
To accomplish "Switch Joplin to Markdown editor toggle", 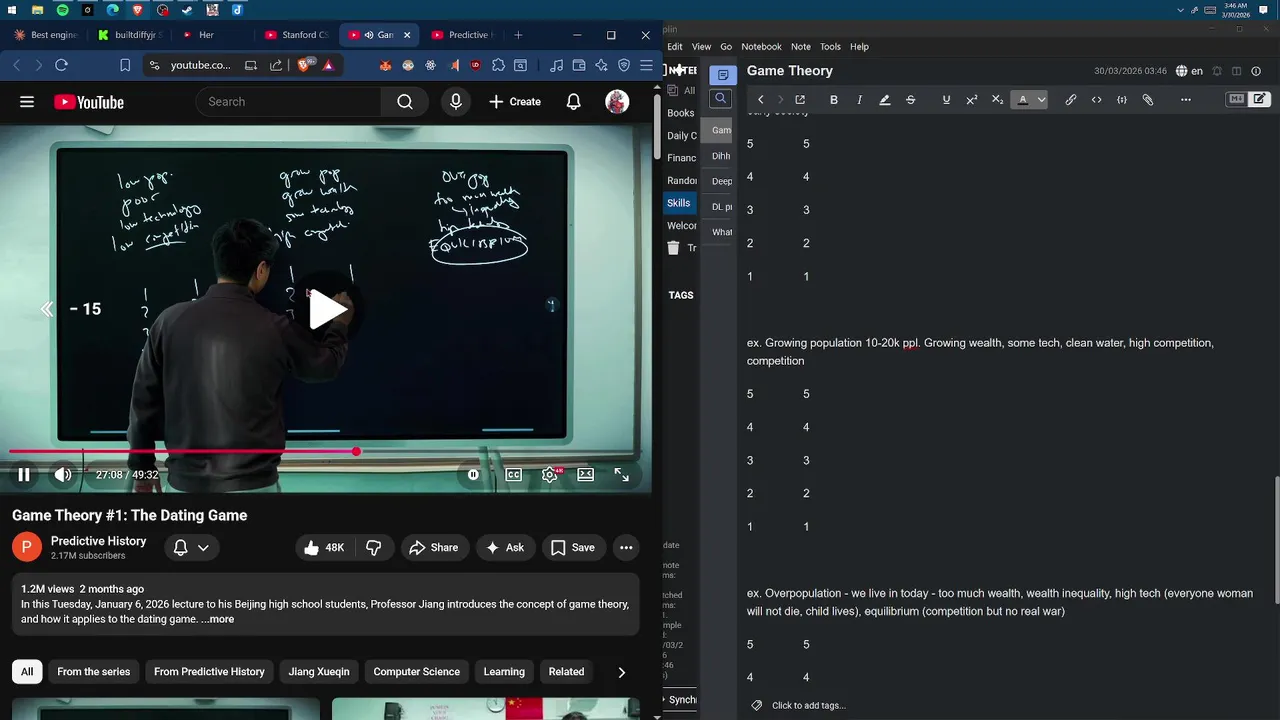I will (1237, 99).
